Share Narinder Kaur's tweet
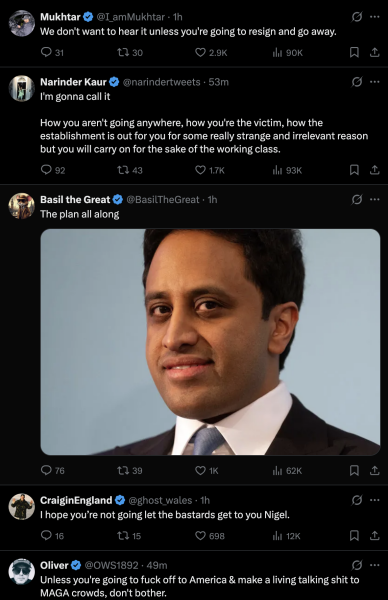388x600 pixels. coord(375,170)
